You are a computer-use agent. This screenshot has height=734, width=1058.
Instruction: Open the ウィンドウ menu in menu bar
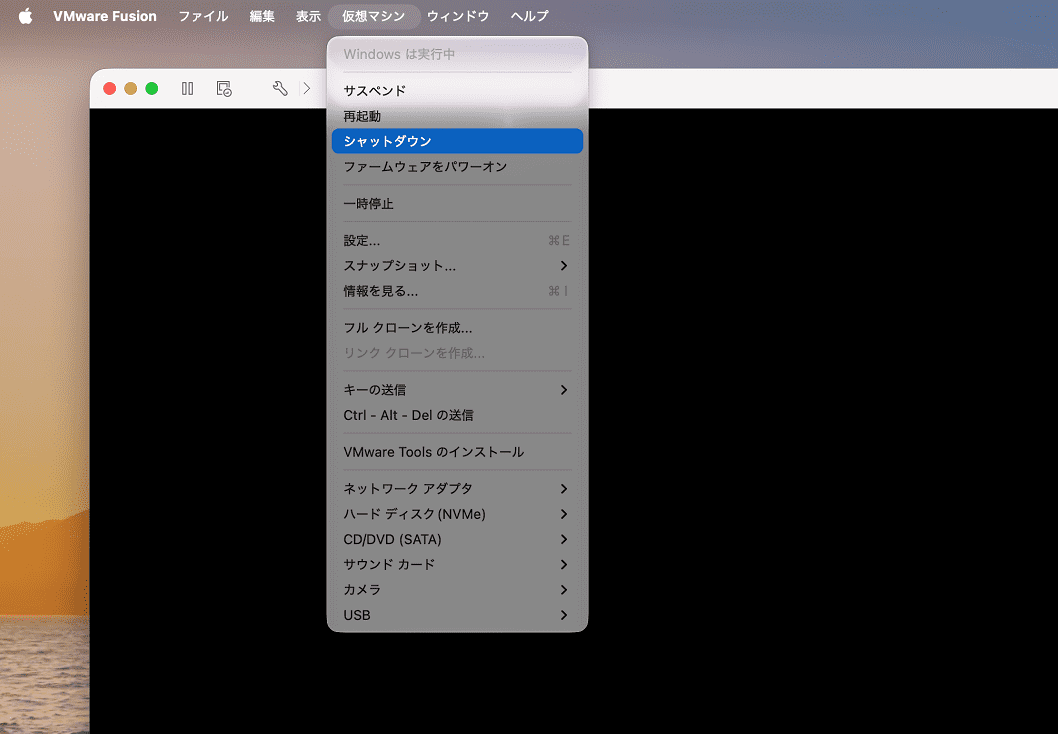[458, 16]
